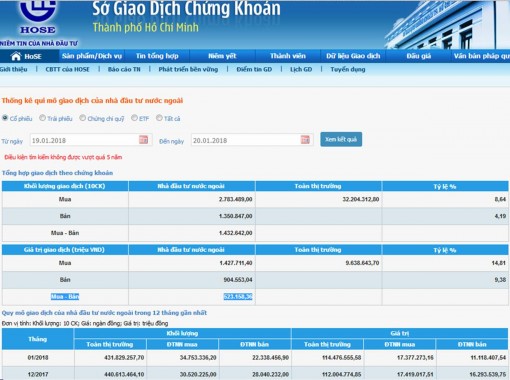Go to HoSE home icon
The image size is (510, 380).
click(x=16, y=56)
